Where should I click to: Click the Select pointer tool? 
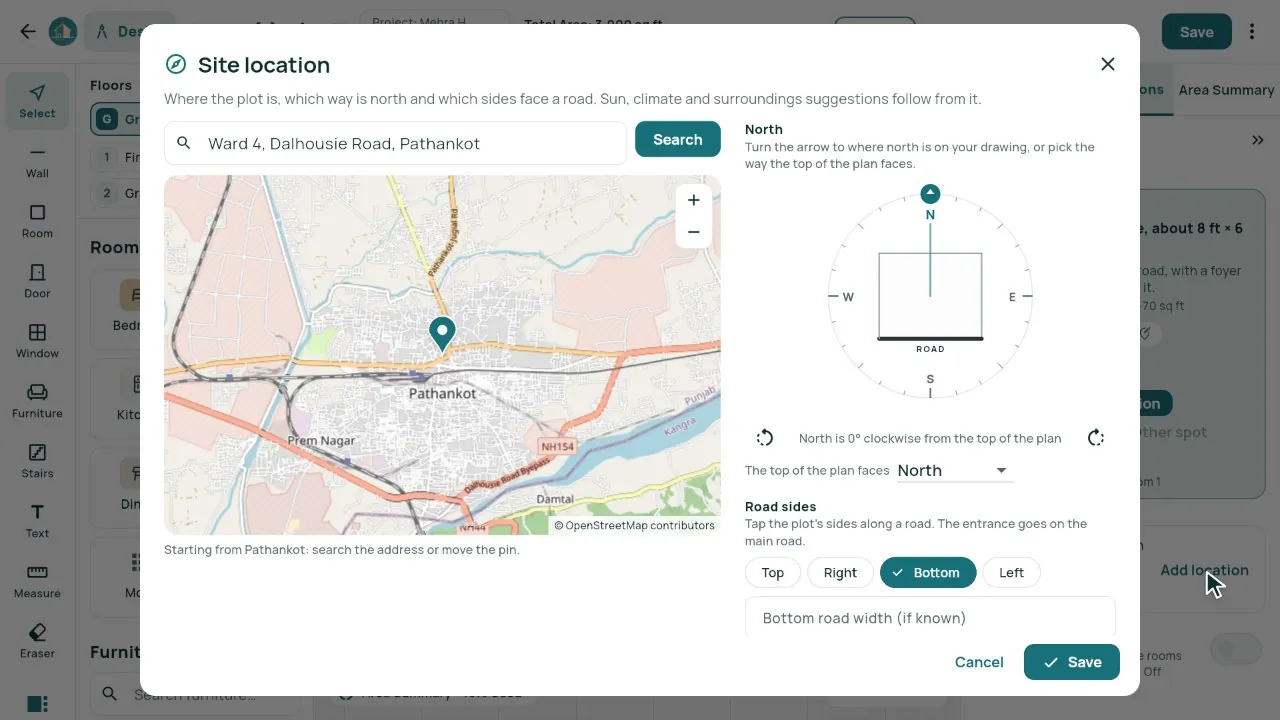pos(37,101)
